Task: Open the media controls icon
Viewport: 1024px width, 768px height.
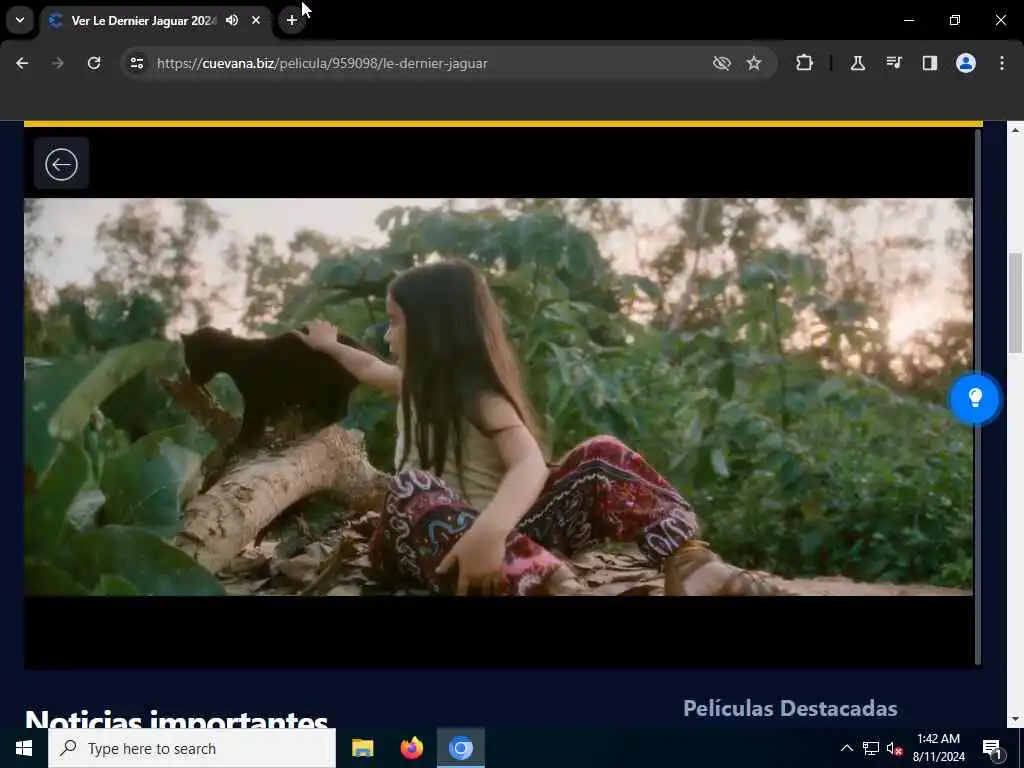Action: pos(894,63)
